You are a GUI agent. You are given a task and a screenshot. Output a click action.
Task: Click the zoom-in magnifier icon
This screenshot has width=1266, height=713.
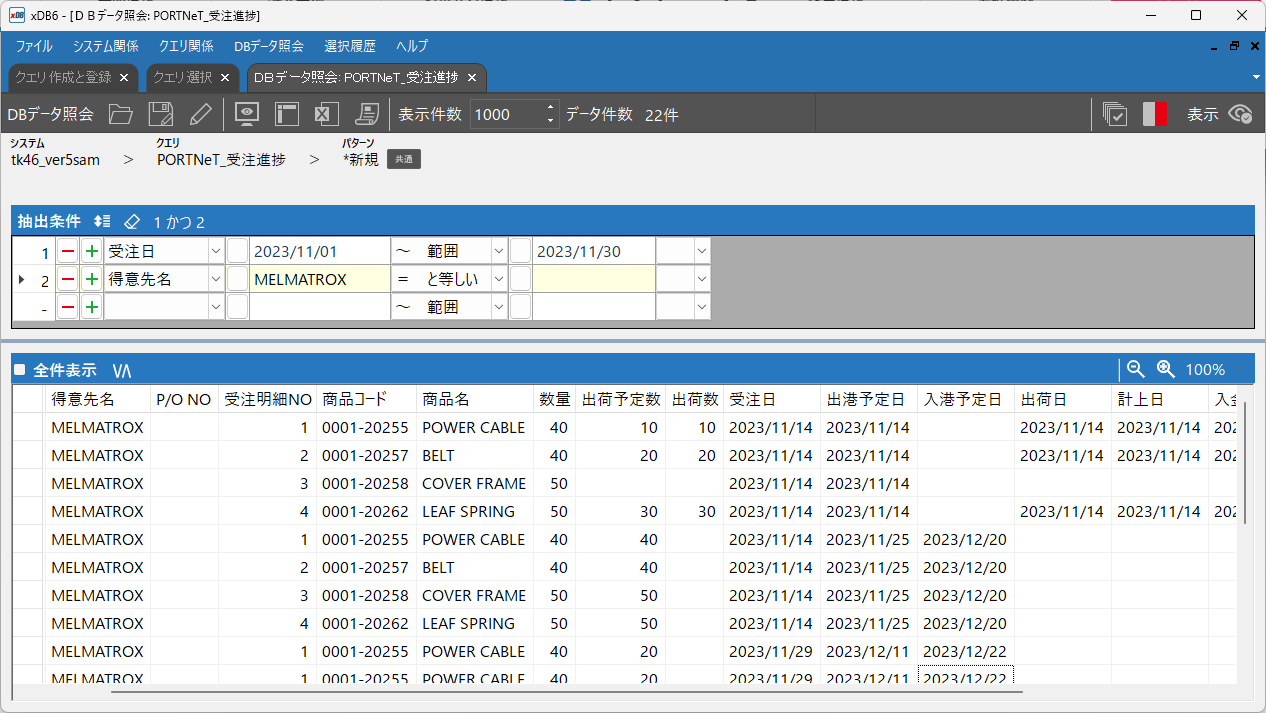pos(1165,369)
